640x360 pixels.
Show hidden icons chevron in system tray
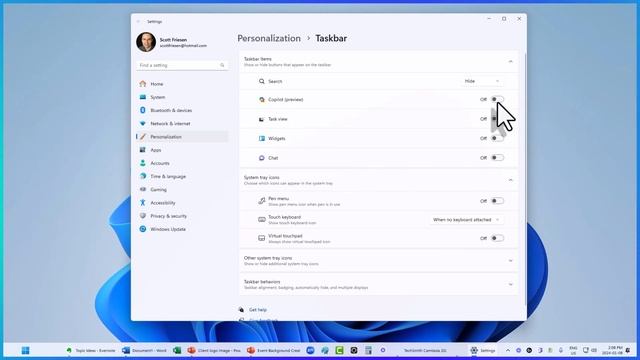point(508,350)
